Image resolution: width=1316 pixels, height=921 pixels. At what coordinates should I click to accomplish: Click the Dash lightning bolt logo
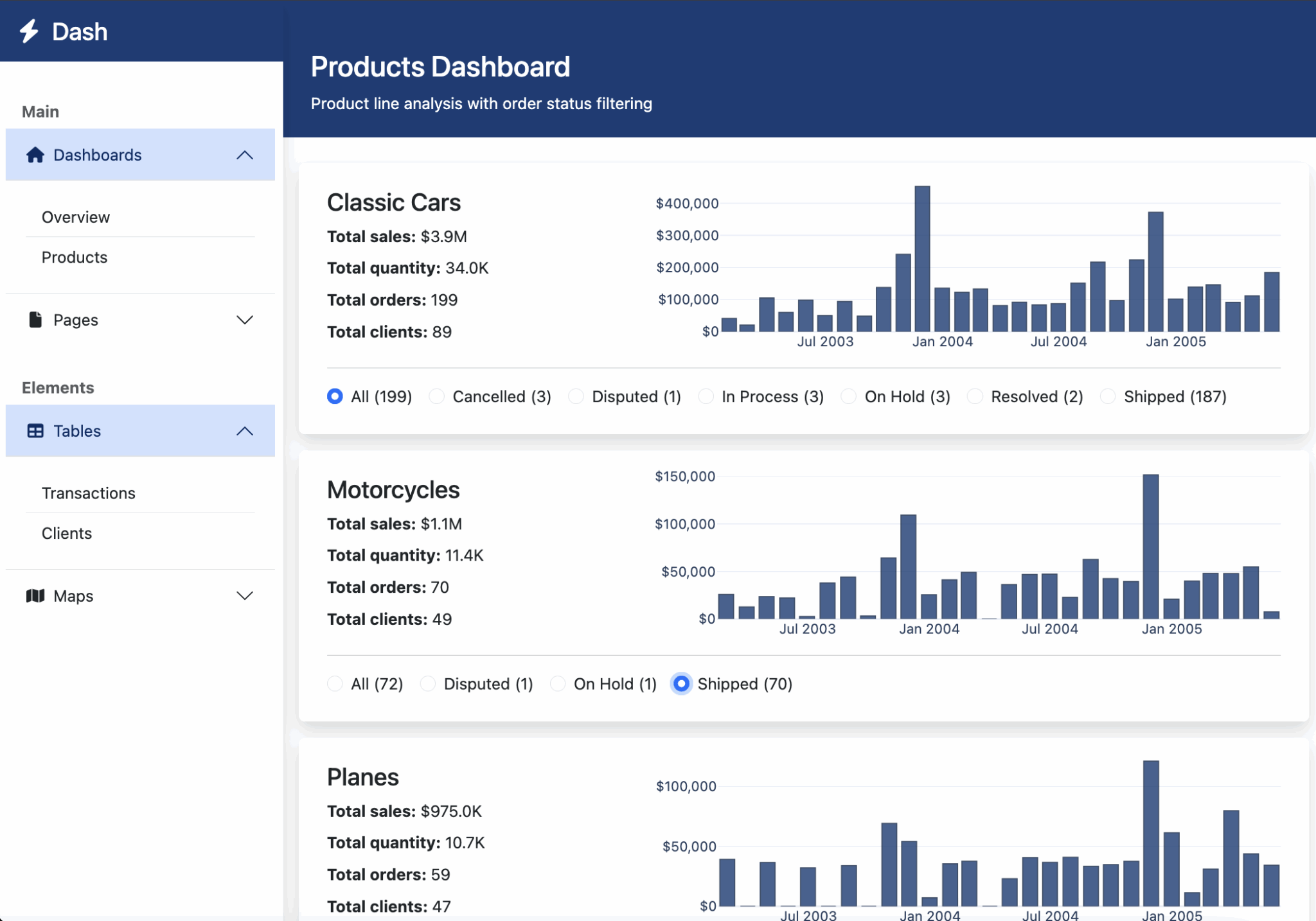tap(28, 31)
